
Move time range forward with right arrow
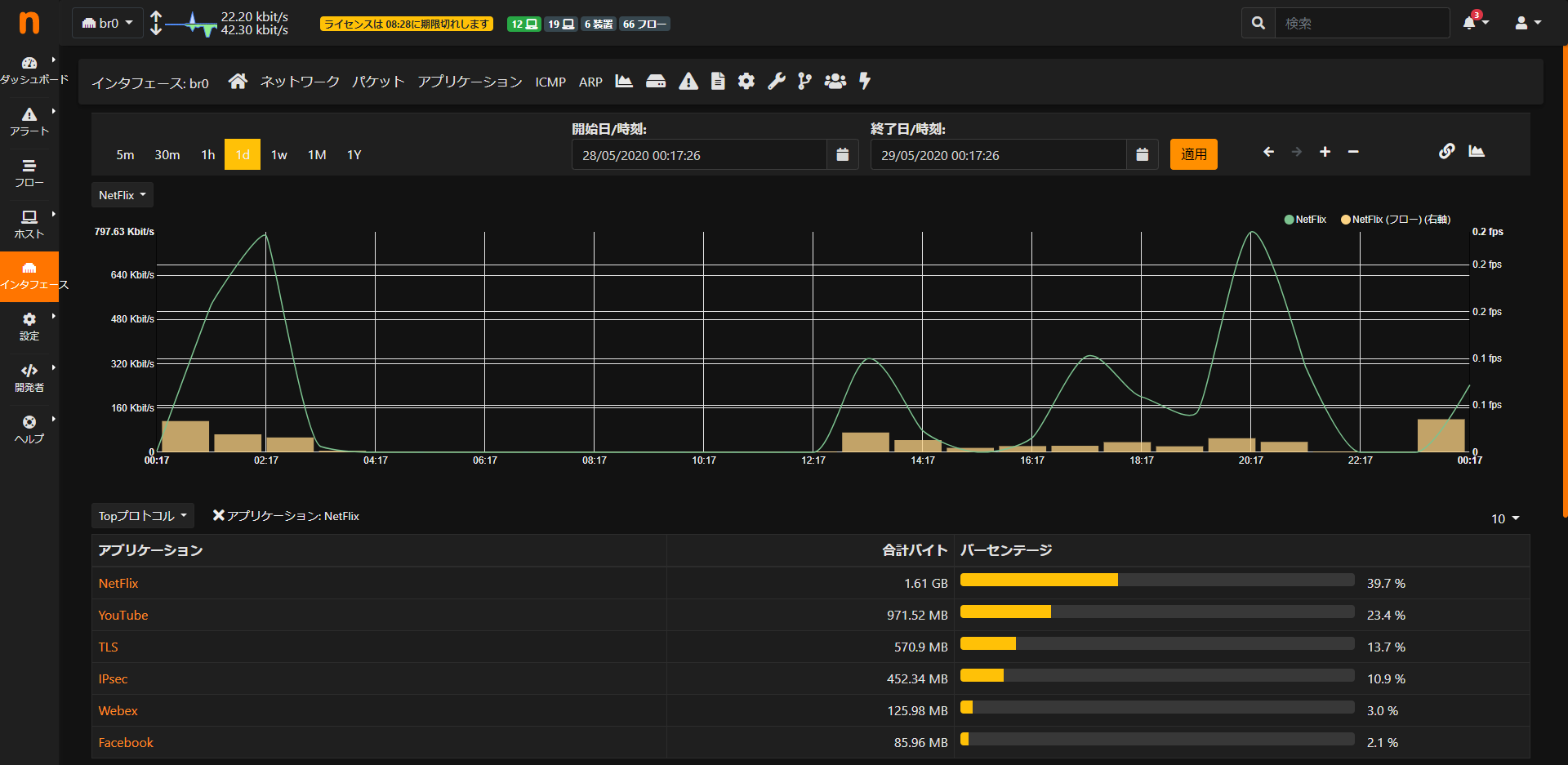click(1296, 152)
